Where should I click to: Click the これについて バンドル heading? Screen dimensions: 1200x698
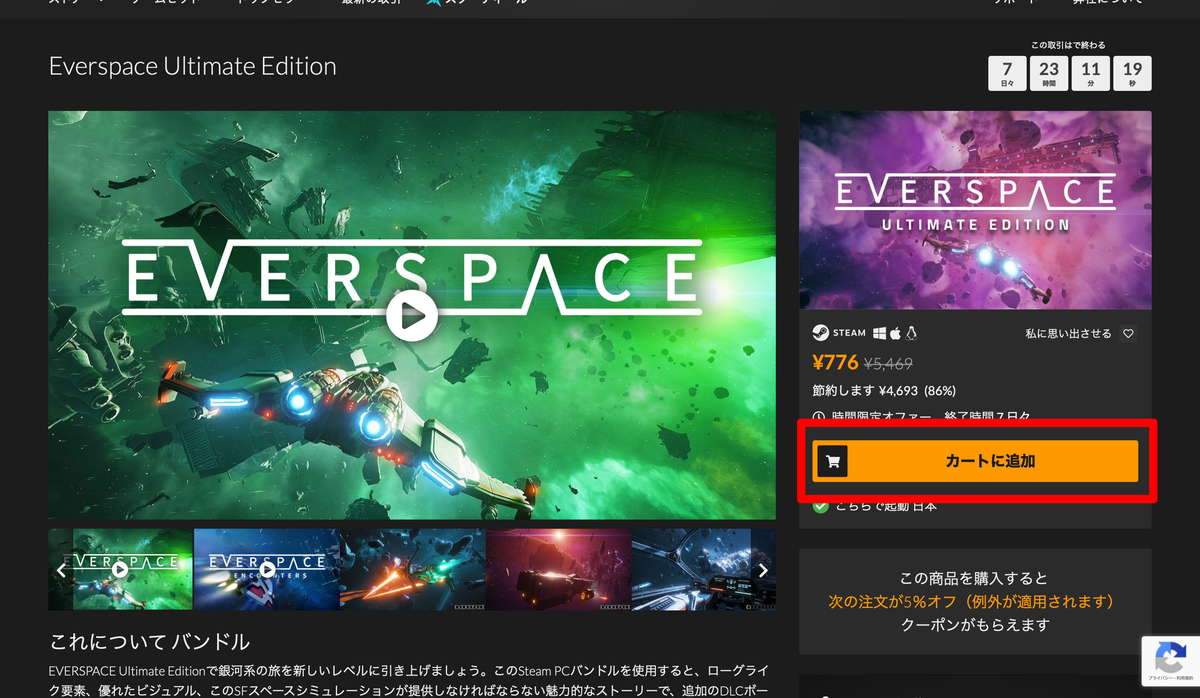click(x=149, y=641)
